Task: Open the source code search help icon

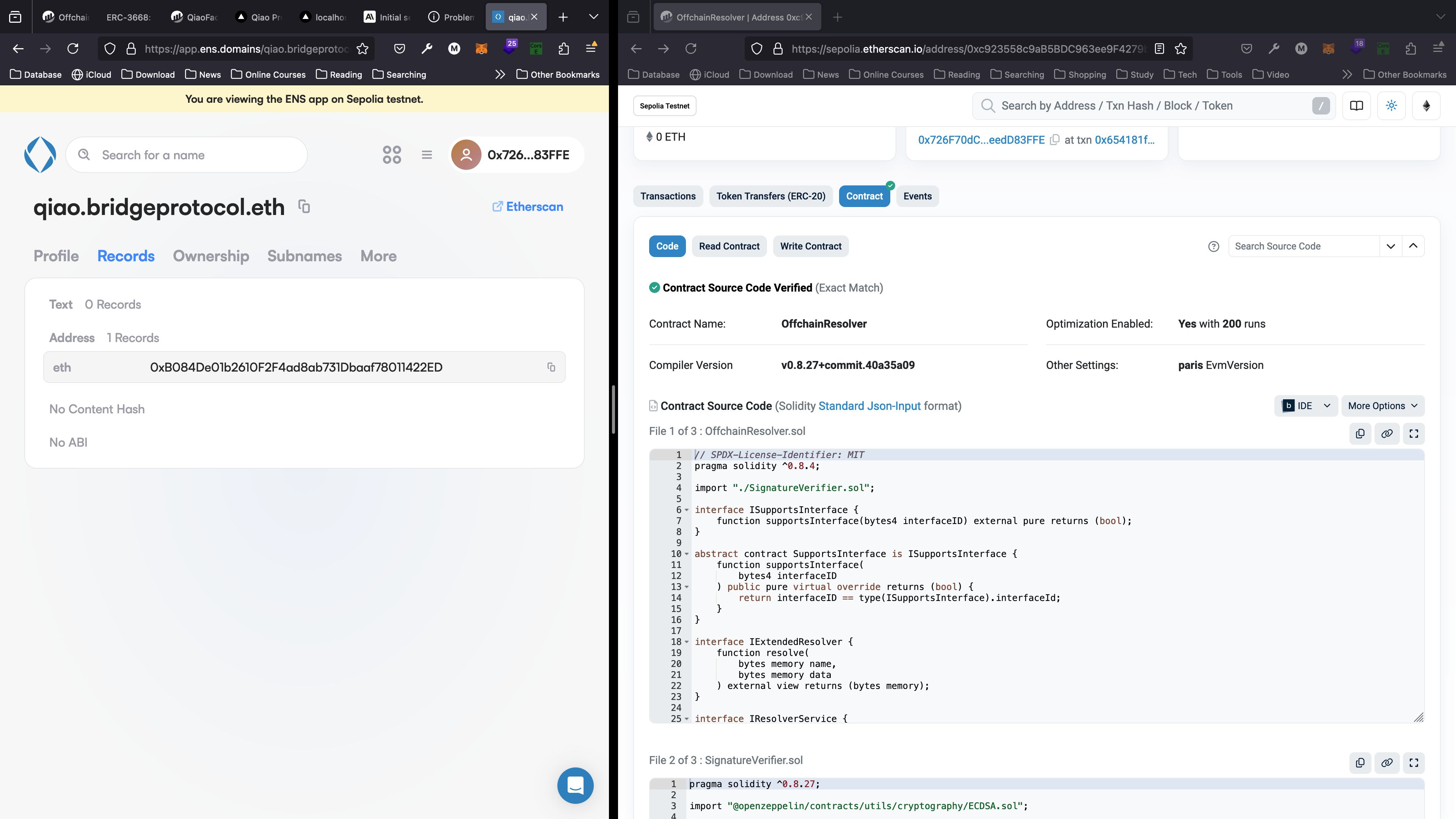Action: [x=1213, y=246]
